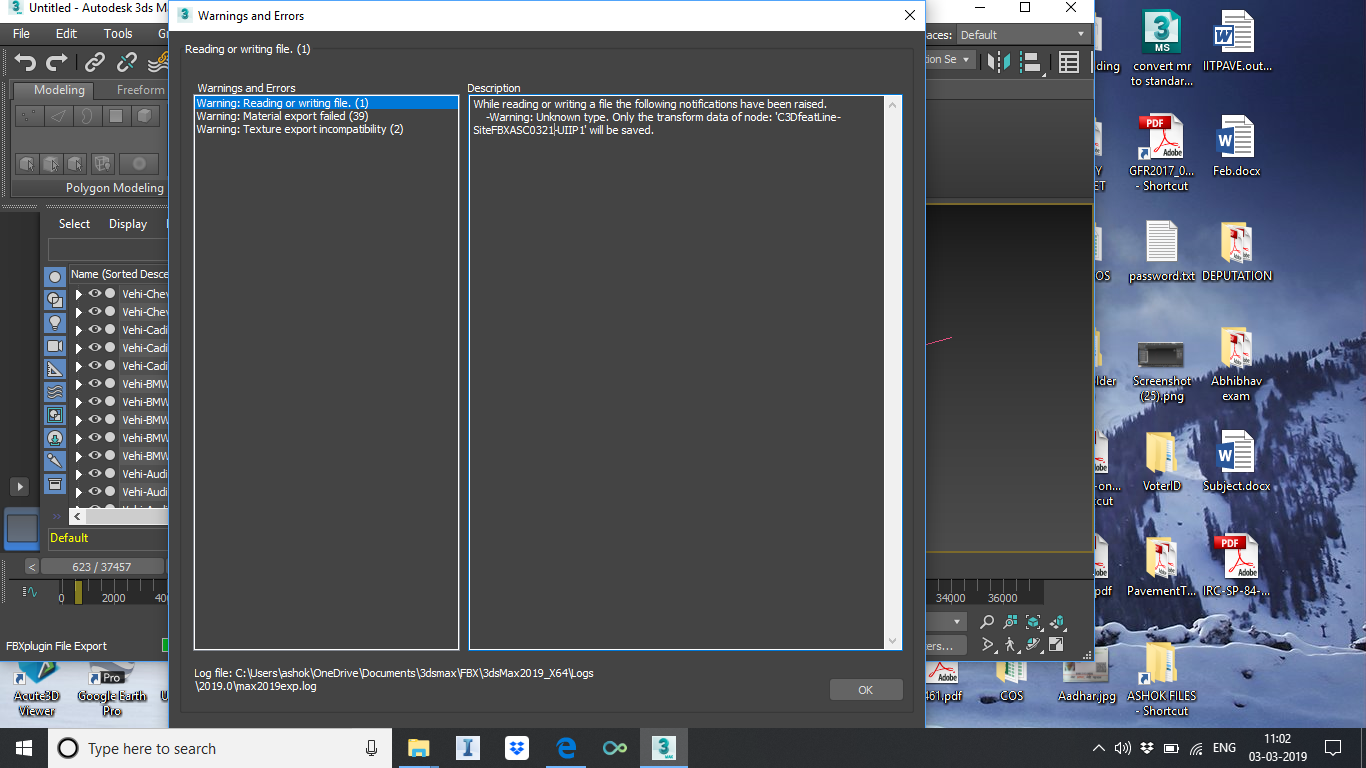Select the Select and Link chain tool
The height and width of the screenshot is (768, 1366).
click(95, 63)
